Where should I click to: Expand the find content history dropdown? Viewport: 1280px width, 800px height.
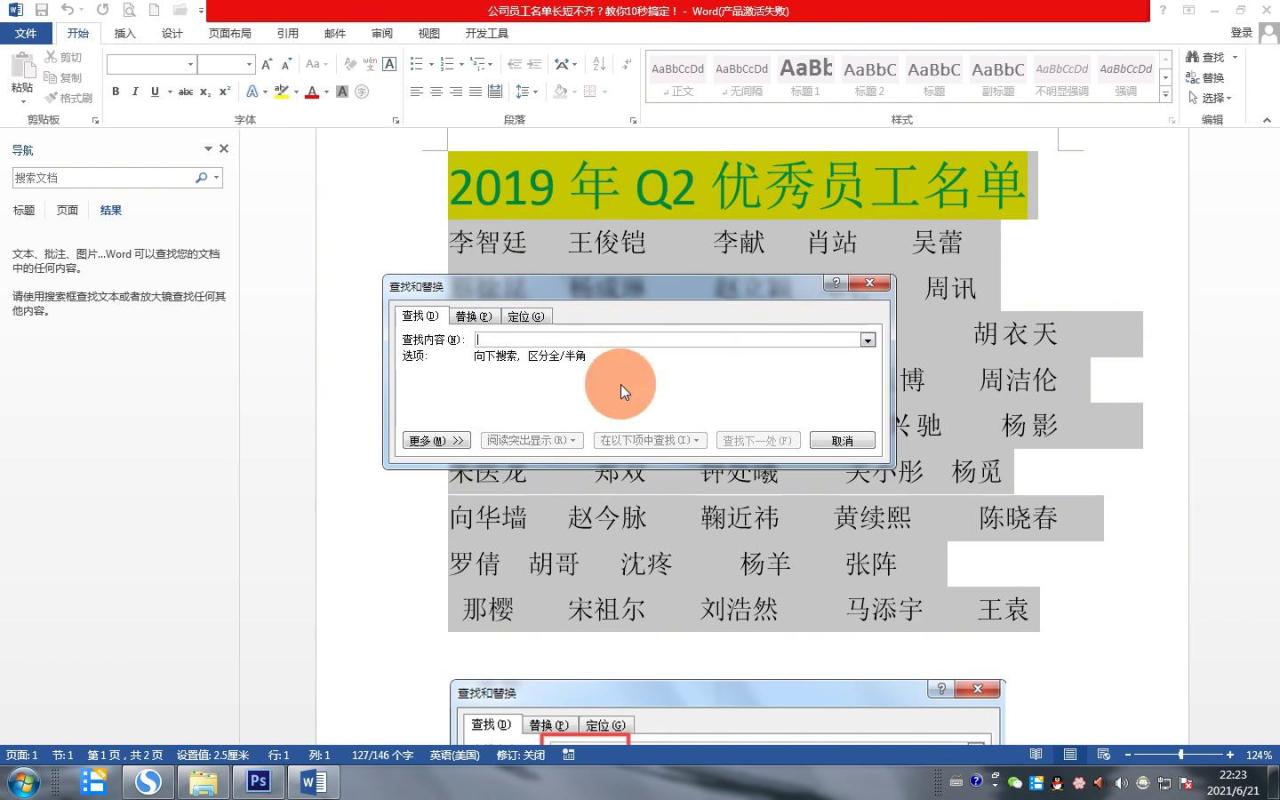[866, 339]
